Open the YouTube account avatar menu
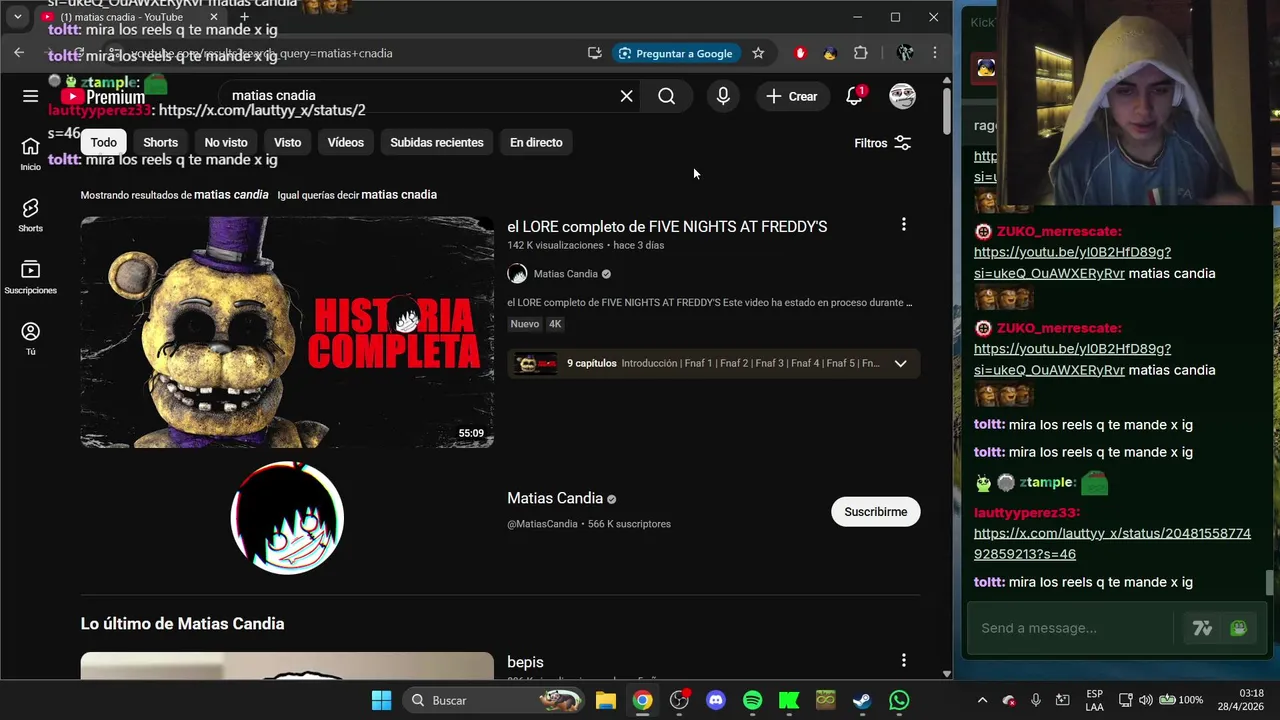 (x=902, y=96)
